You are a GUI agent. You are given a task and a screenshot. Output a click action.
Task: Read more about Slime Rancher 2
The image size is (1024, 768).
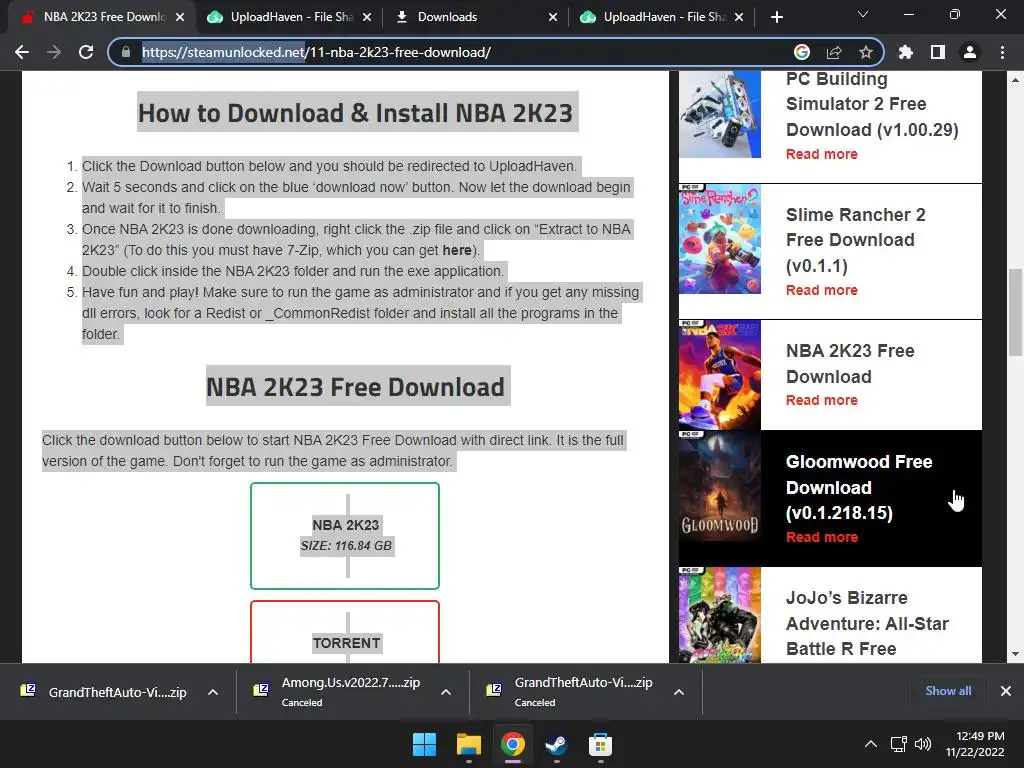click(x=822, y=290)
